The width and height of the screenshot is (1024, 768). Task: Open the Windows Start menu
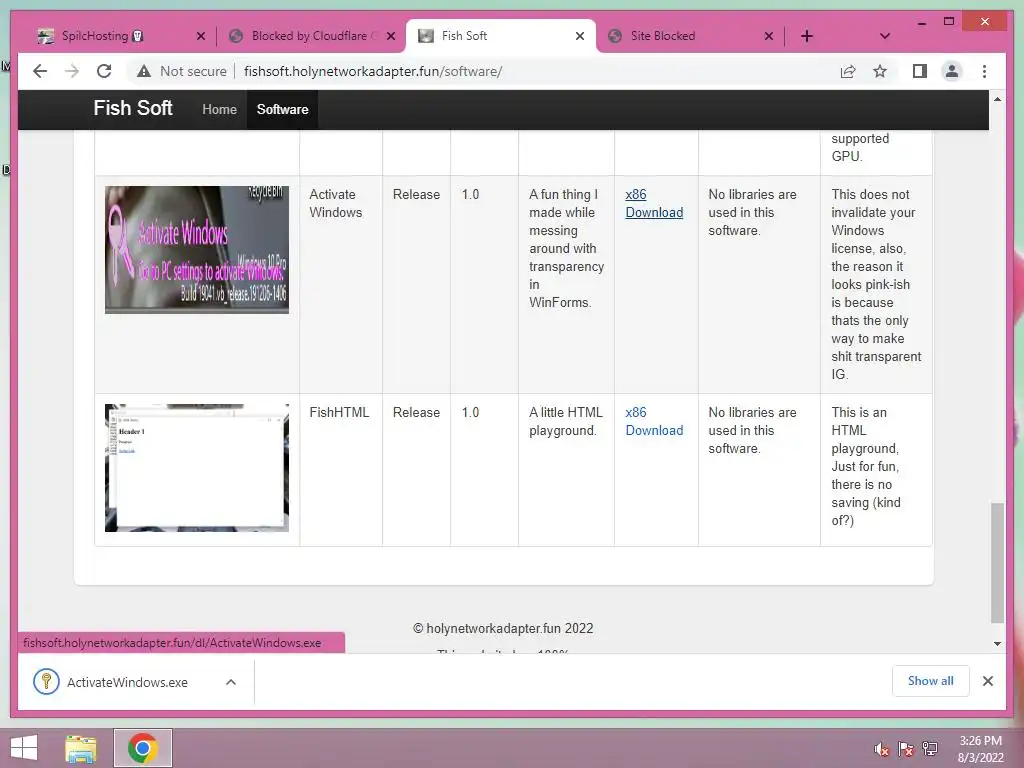24,748
